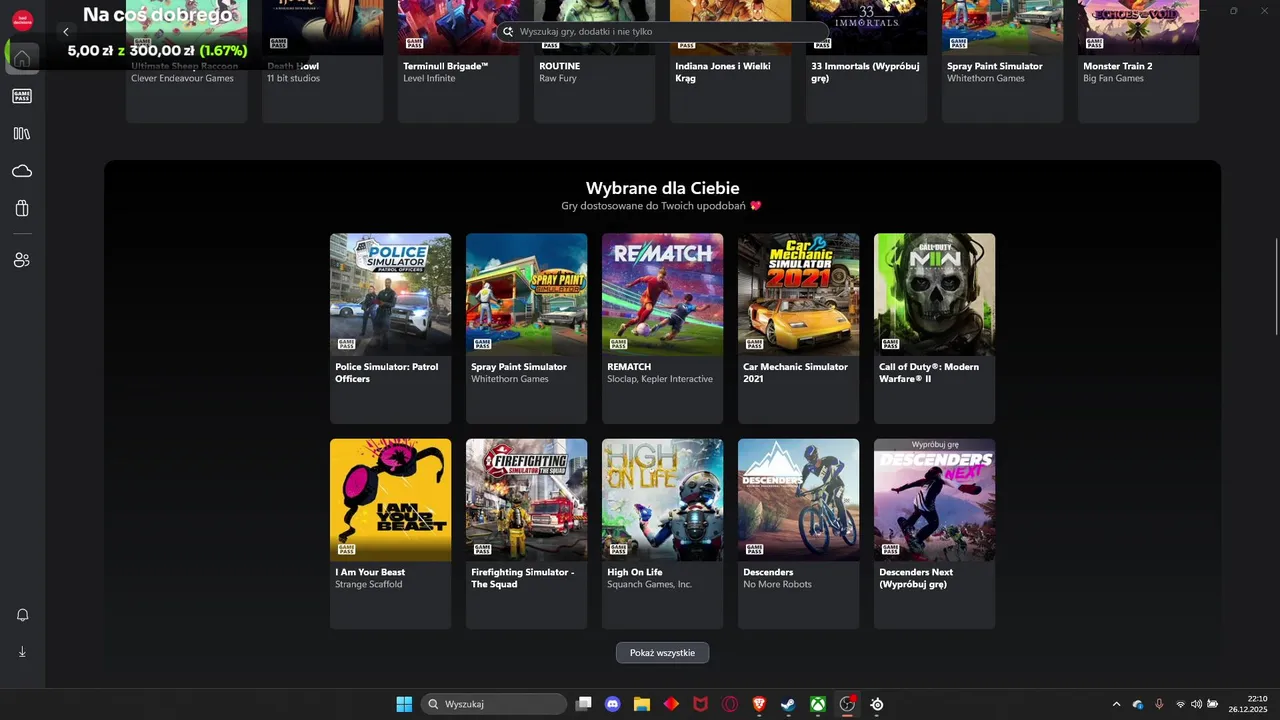Open the Monster Train 2 card
The height and width of the screenshot is (720, 1280).
tap(1138, 62)
